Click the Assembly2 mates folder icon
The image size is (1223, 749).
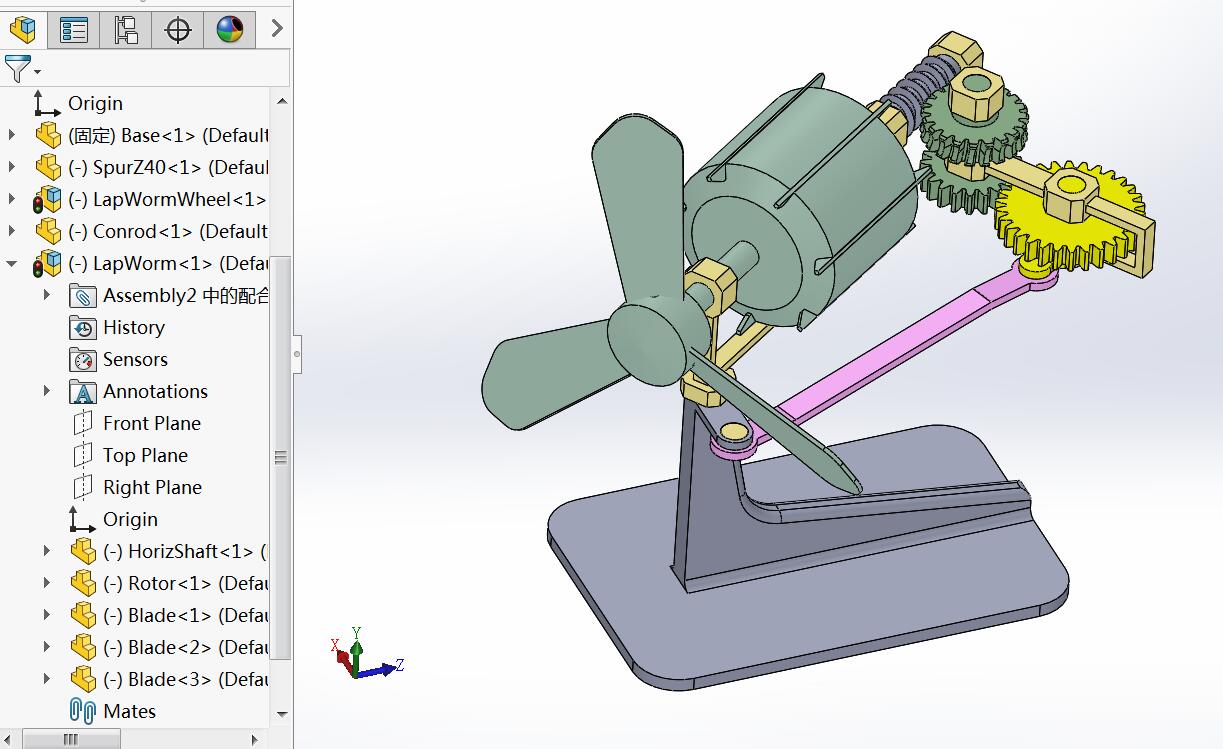pos(83,295)
